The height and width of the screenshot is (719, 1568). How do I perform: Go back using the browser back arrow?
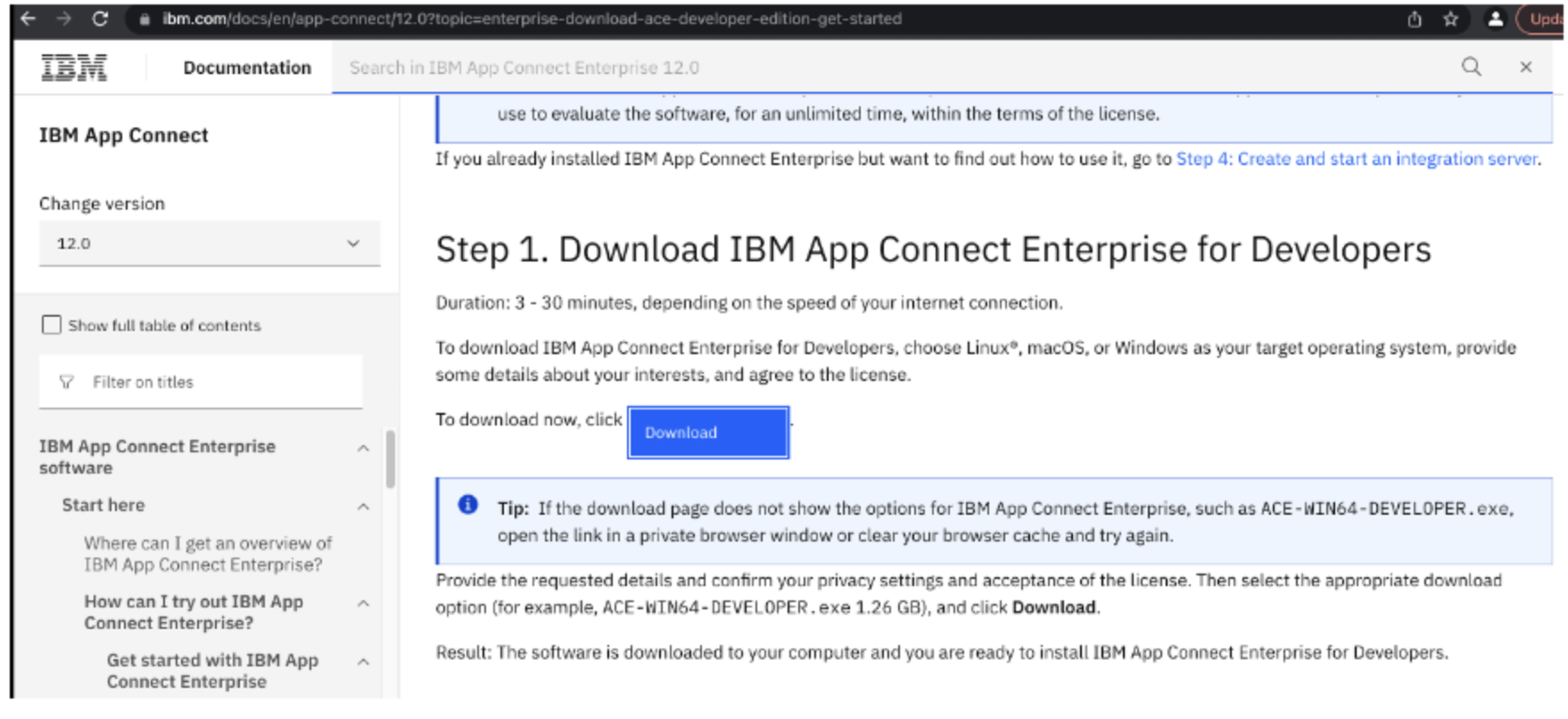(x=28, y=19)
